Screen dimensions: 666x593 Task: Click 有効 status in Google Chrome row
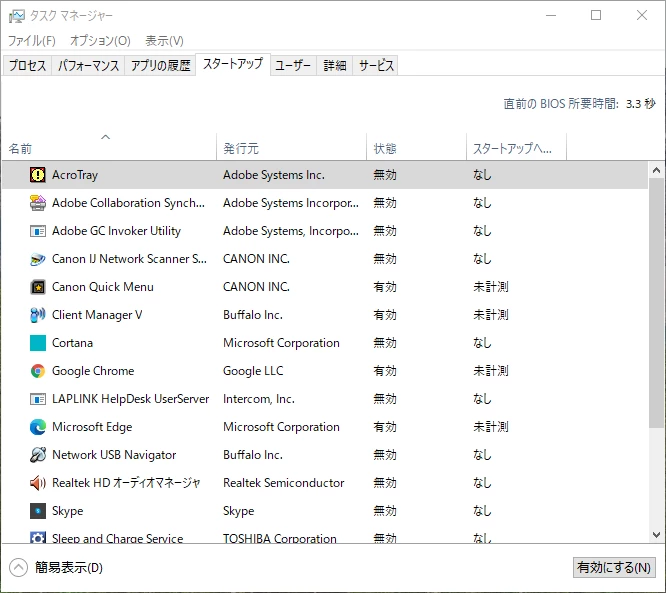385,371
